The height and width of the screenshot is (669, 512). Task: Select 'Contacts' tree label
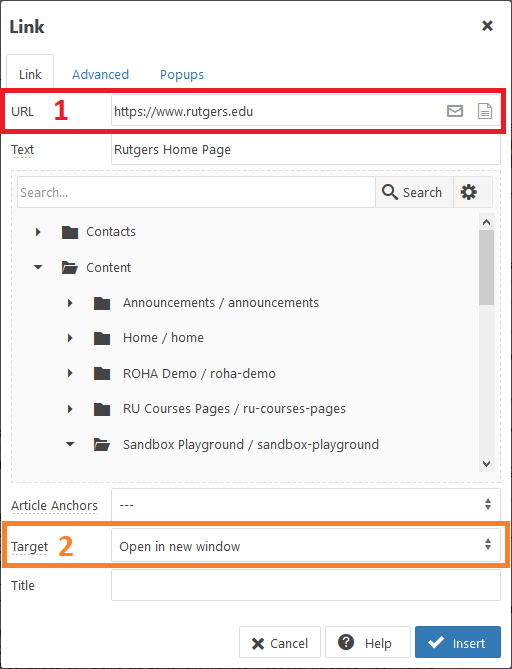click(111, 232)
